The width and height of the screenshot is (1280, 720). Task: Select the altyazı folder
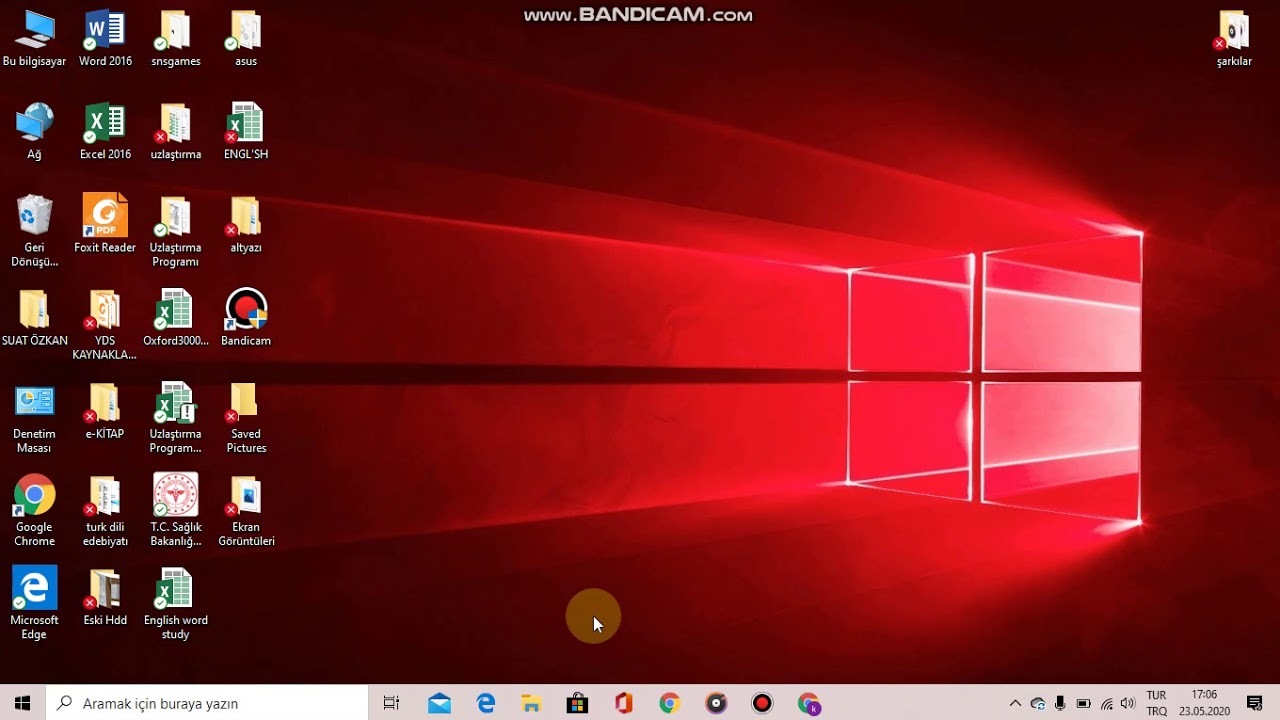[246, 225]
